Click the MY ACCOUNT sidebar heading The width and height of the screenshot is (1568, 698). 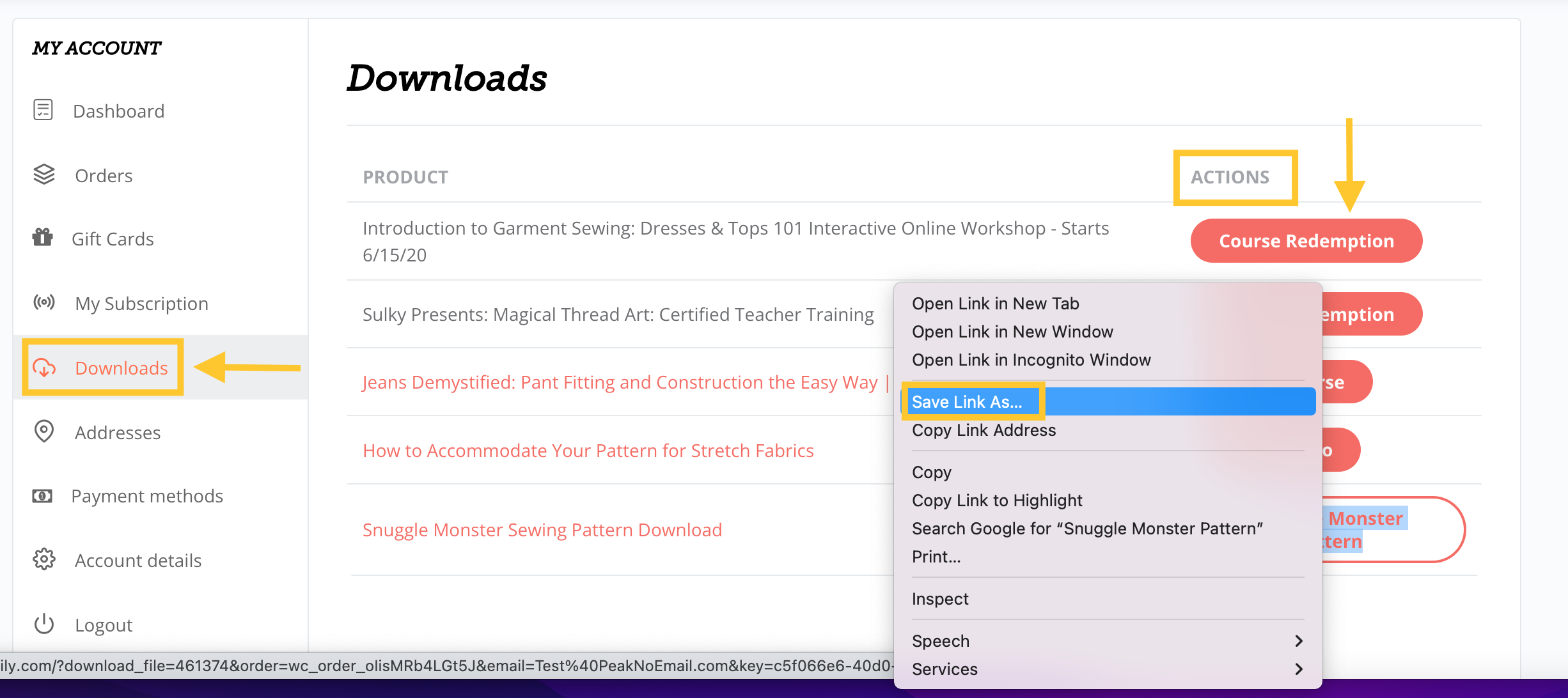tap(97, 48)
